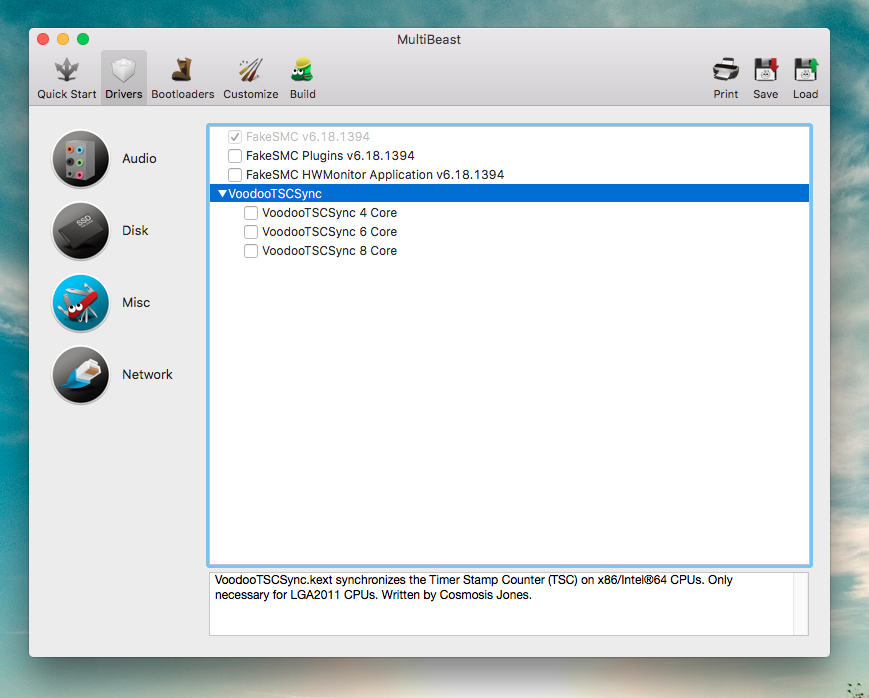Select the VoodooTSCSync group row
The image size is (869, 698).
click(509, 193)
